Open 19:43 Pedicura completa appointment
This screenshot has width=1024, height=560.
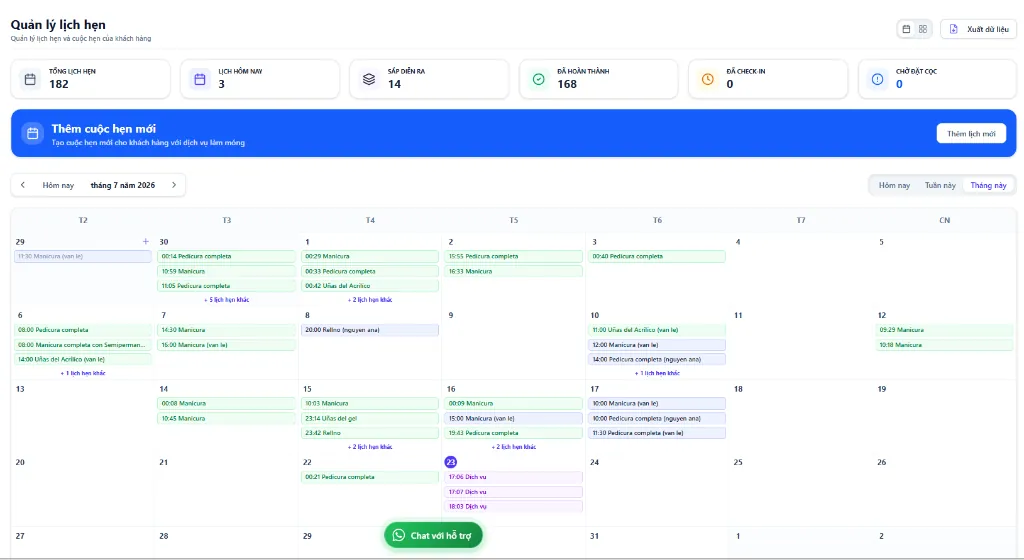(x=513, y=433)
